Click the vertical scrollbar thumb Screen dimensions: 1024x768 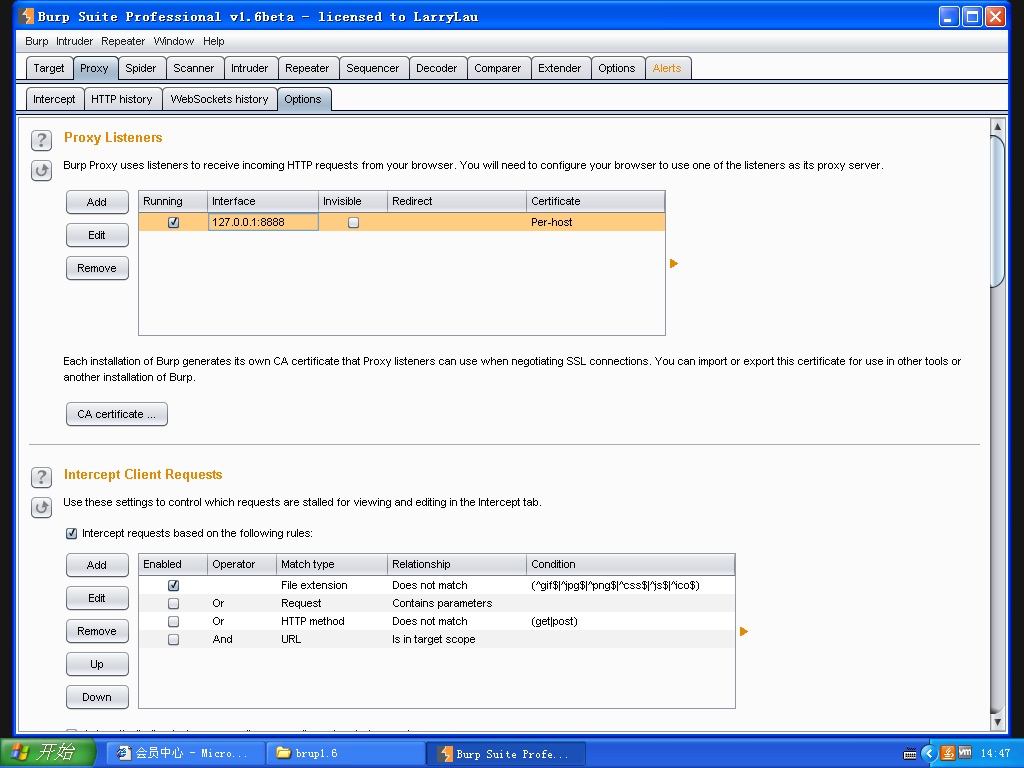(x=997, y=210)
